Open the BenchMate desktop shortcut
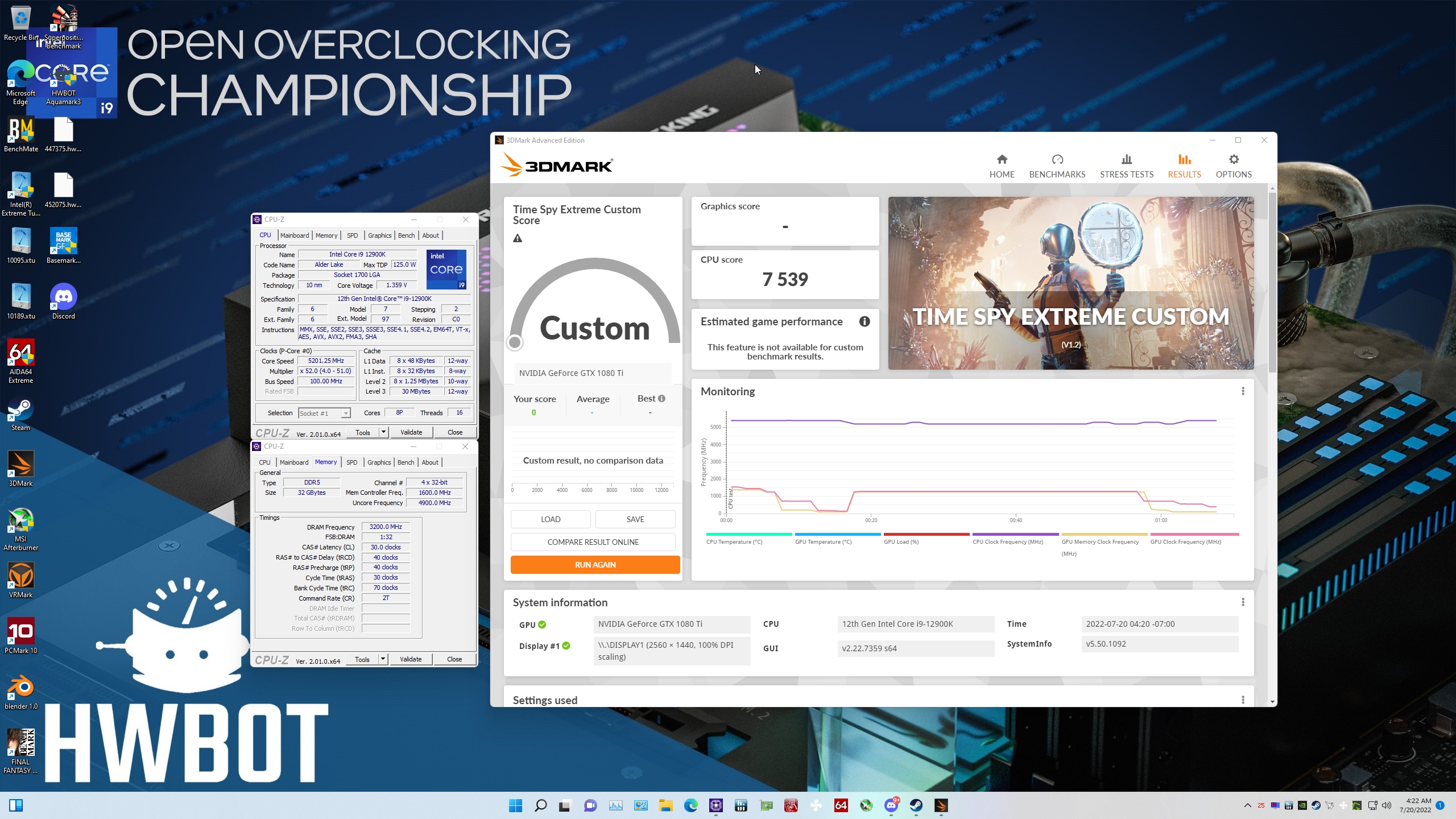Image resolution: width=1456 pixels, height=819 pixels. (x=21, y=135)
